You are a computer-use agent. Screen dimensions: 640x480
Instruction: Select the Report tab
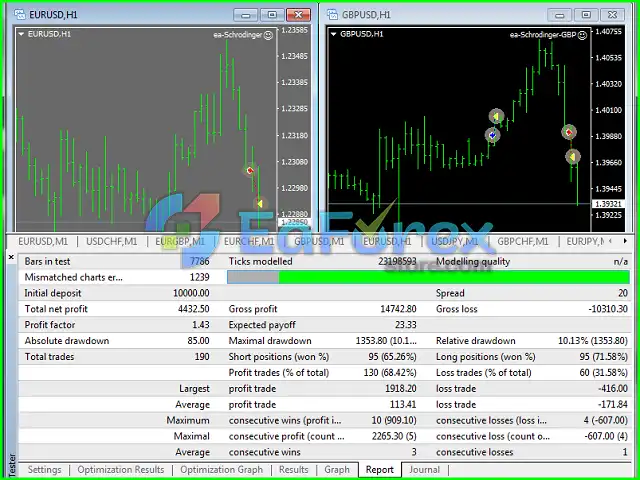(x=380, y=470)
